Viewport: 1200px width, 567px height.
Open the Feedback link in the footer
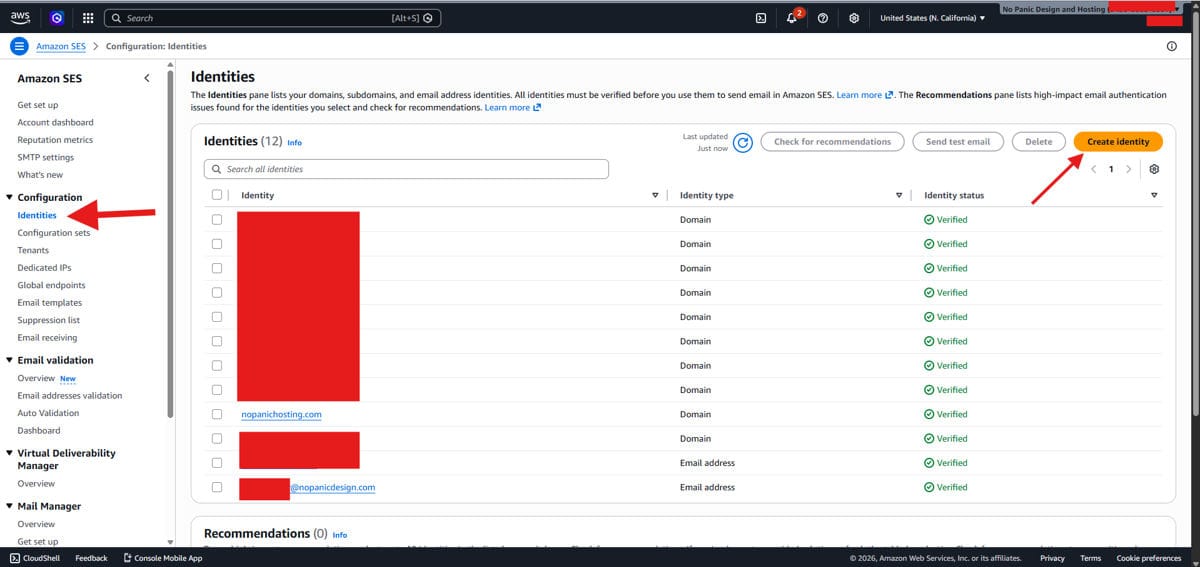pyautogui.click(x=91, y=558)
